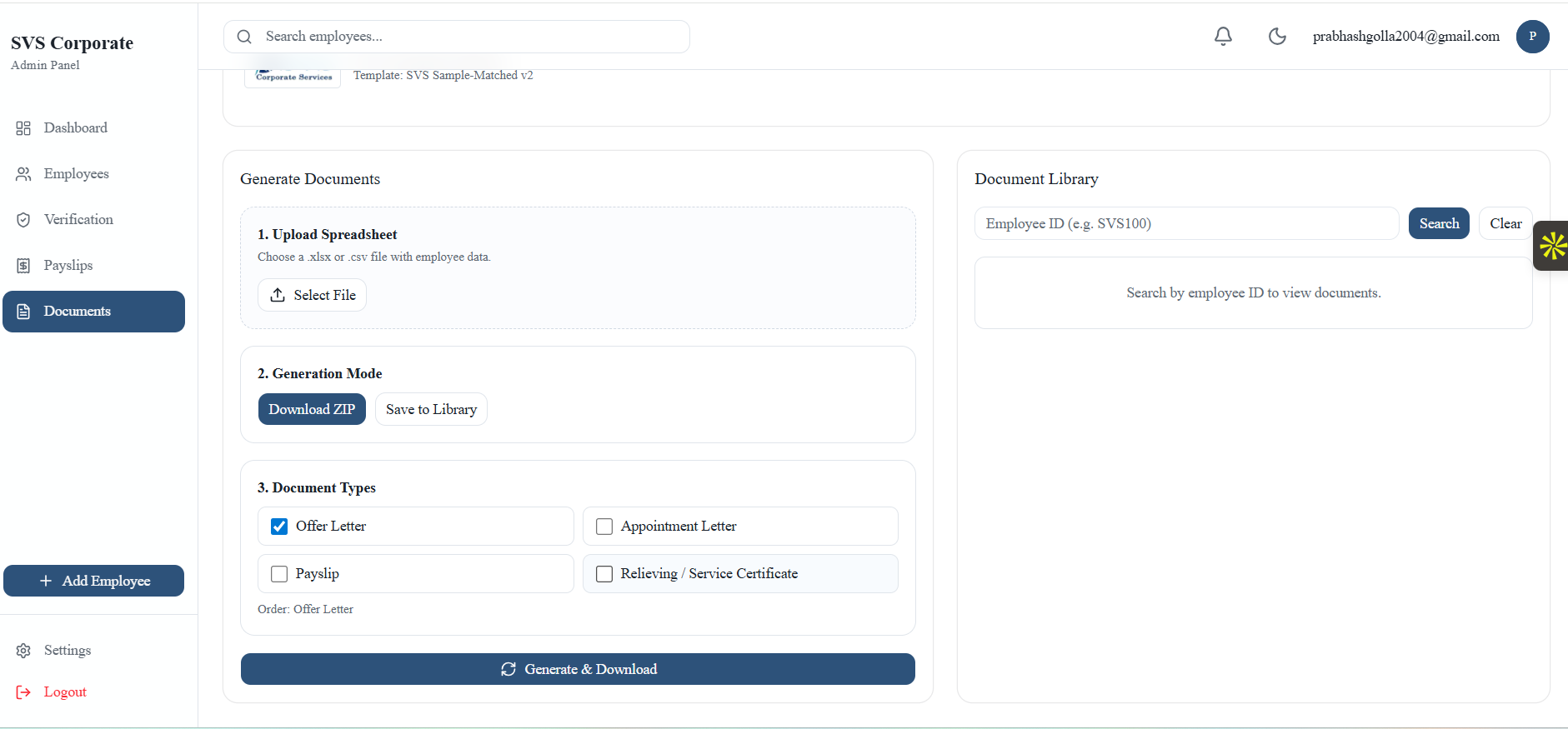Click the search magnifier icon
Viewport: 1568px width, 729px height.
(x=244, y=37)
